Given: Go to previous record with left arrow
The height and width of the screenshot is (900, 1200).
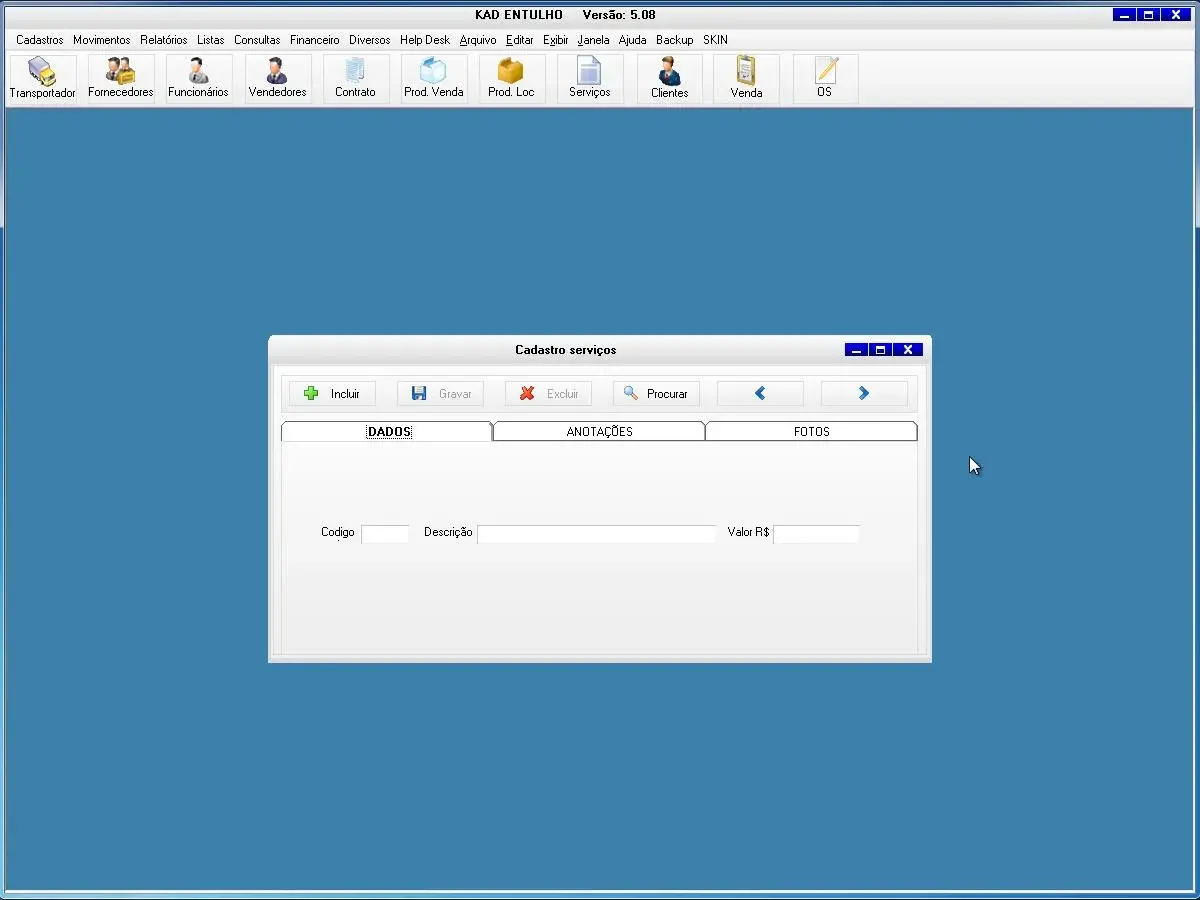Looking at the screenshot, I should (760, 394).
